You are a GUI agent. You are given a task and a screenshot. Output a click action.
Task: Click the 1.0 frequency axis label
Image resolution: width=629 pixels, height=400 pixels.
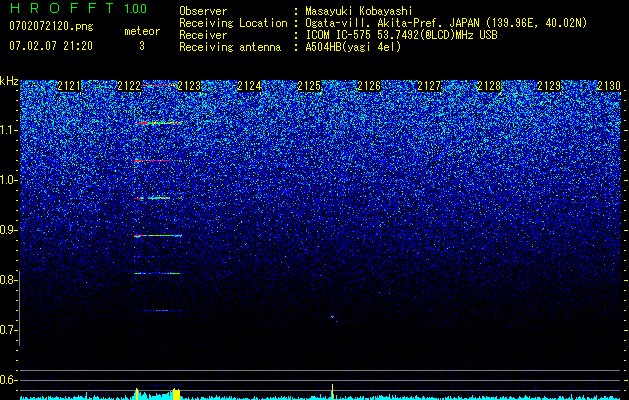click(8, 180)
